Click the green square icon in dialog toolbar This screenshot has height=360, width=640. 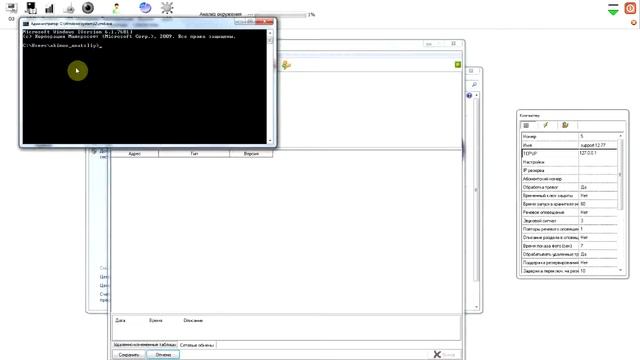[x=458, y=64]
